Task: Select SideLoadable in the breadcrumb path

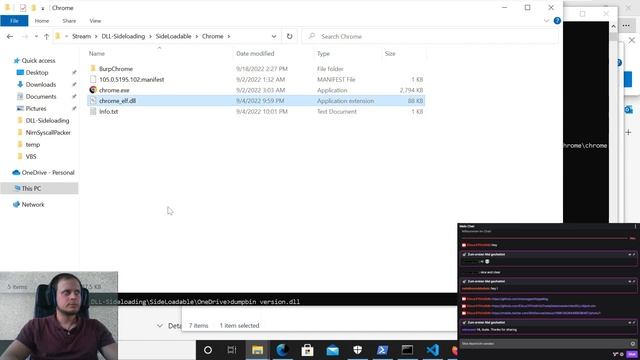Action: [173, 36]
